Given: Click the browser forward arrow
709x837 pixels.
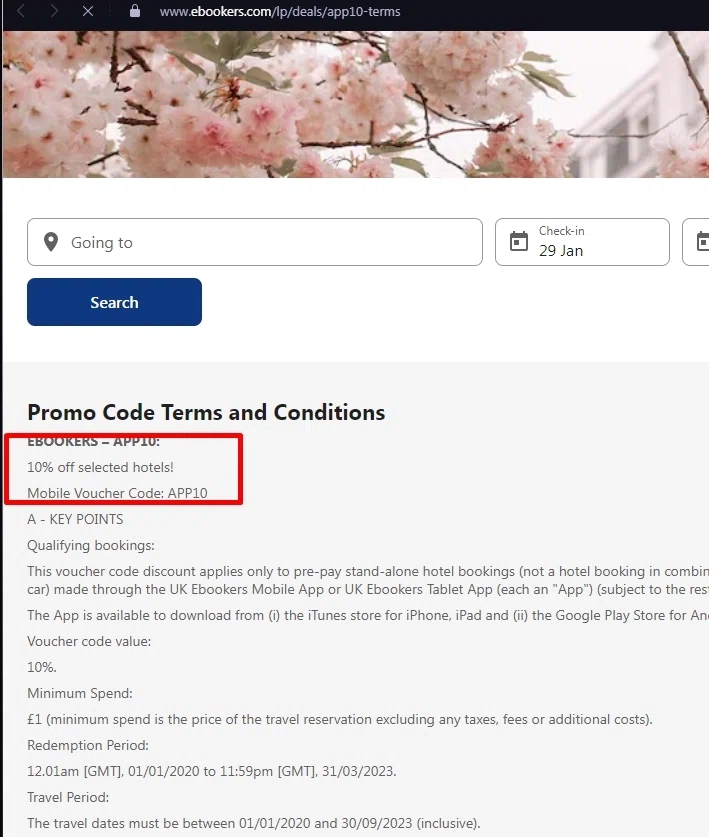Looking at the screenshot, I should [55, 11].
